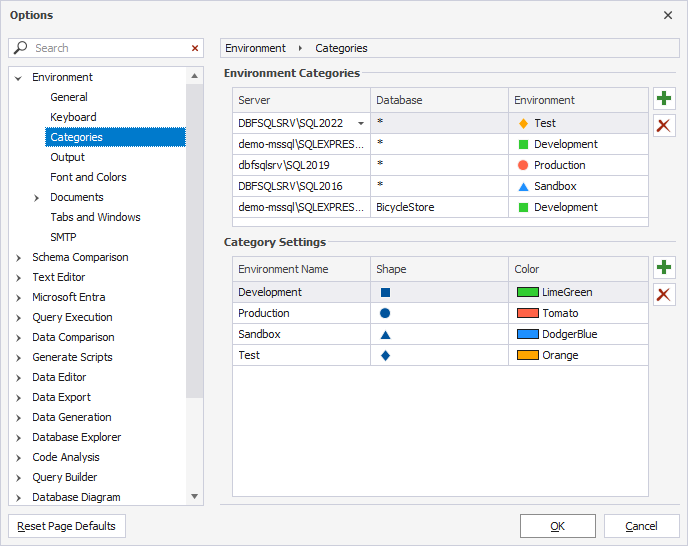Select Database Explorer in options tree

pos(77,437)
